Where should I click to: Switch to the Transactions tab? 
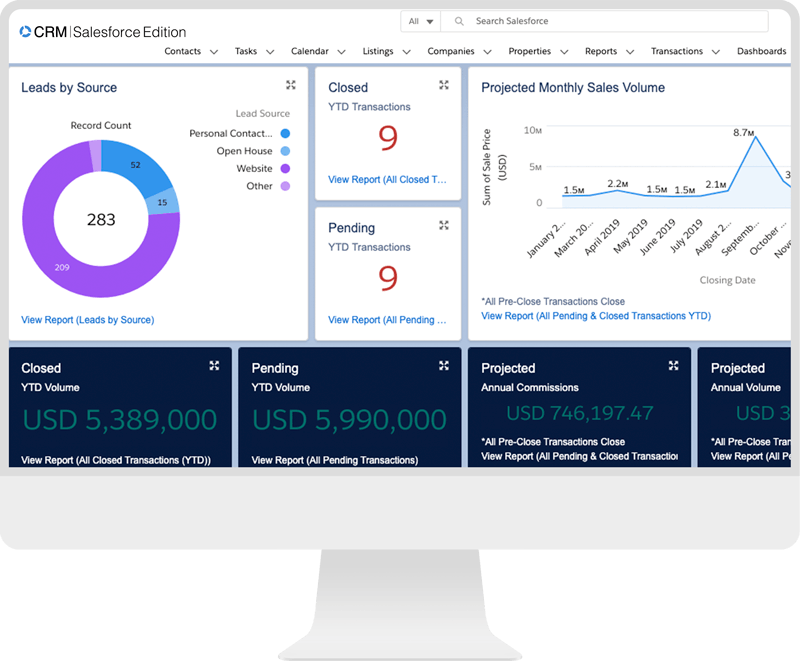click(677, 51)
